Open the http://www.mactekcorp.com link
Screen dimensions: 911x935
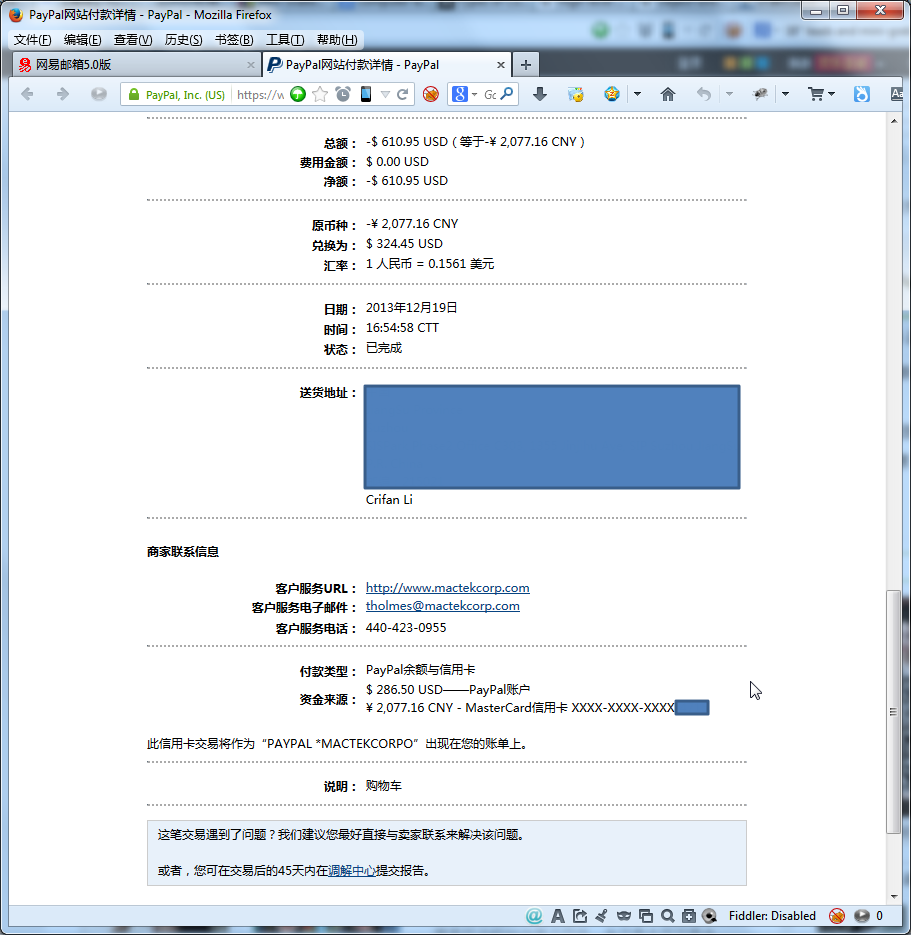448,588
